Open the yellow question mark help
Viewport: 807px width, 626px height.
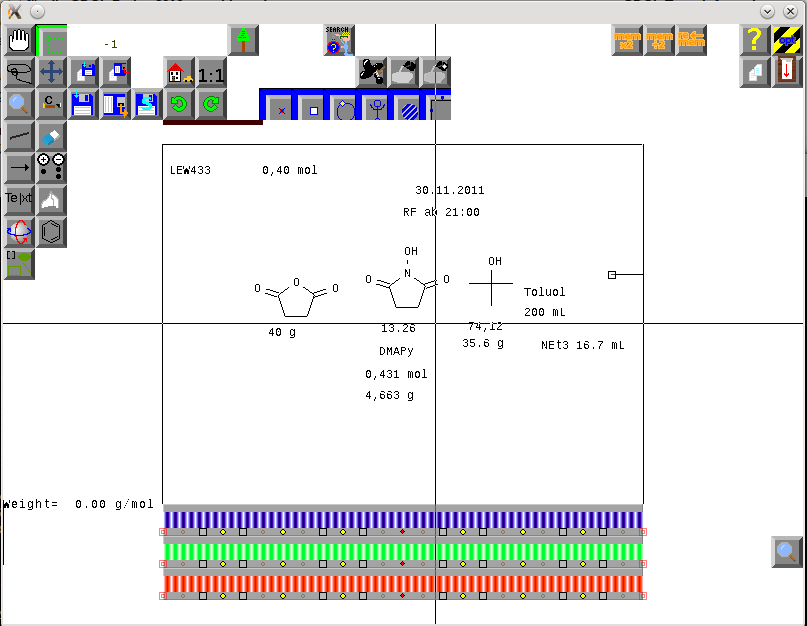pyautogui.click(x=755, y=41)
